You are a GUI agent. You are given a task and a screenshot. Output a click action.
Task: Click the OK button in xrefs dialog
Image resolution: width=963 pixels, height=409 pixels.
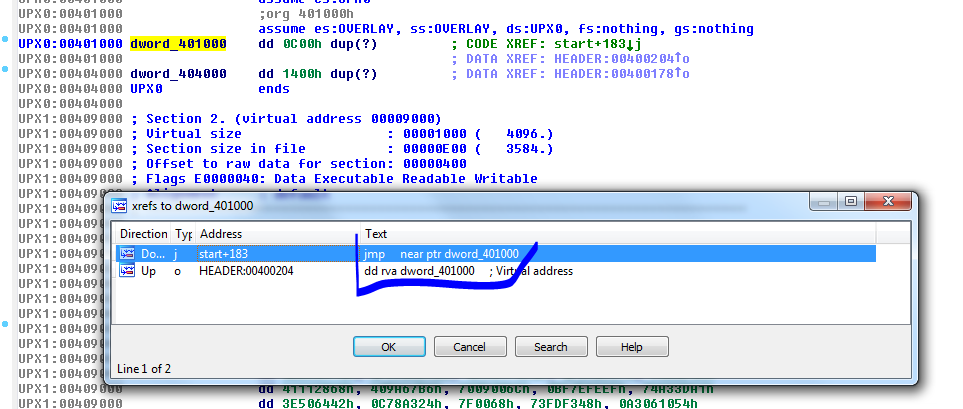[389, 347]
